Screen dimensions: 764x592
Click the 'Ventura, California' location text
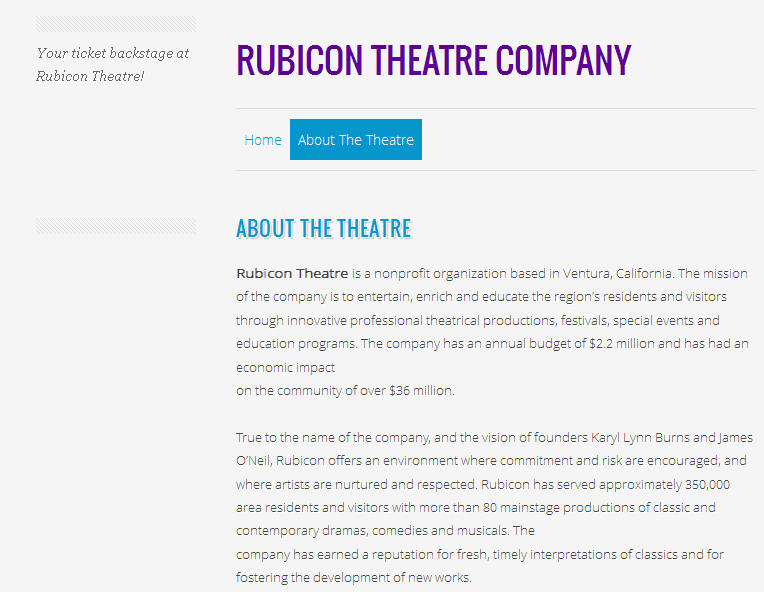pos(618,273)
